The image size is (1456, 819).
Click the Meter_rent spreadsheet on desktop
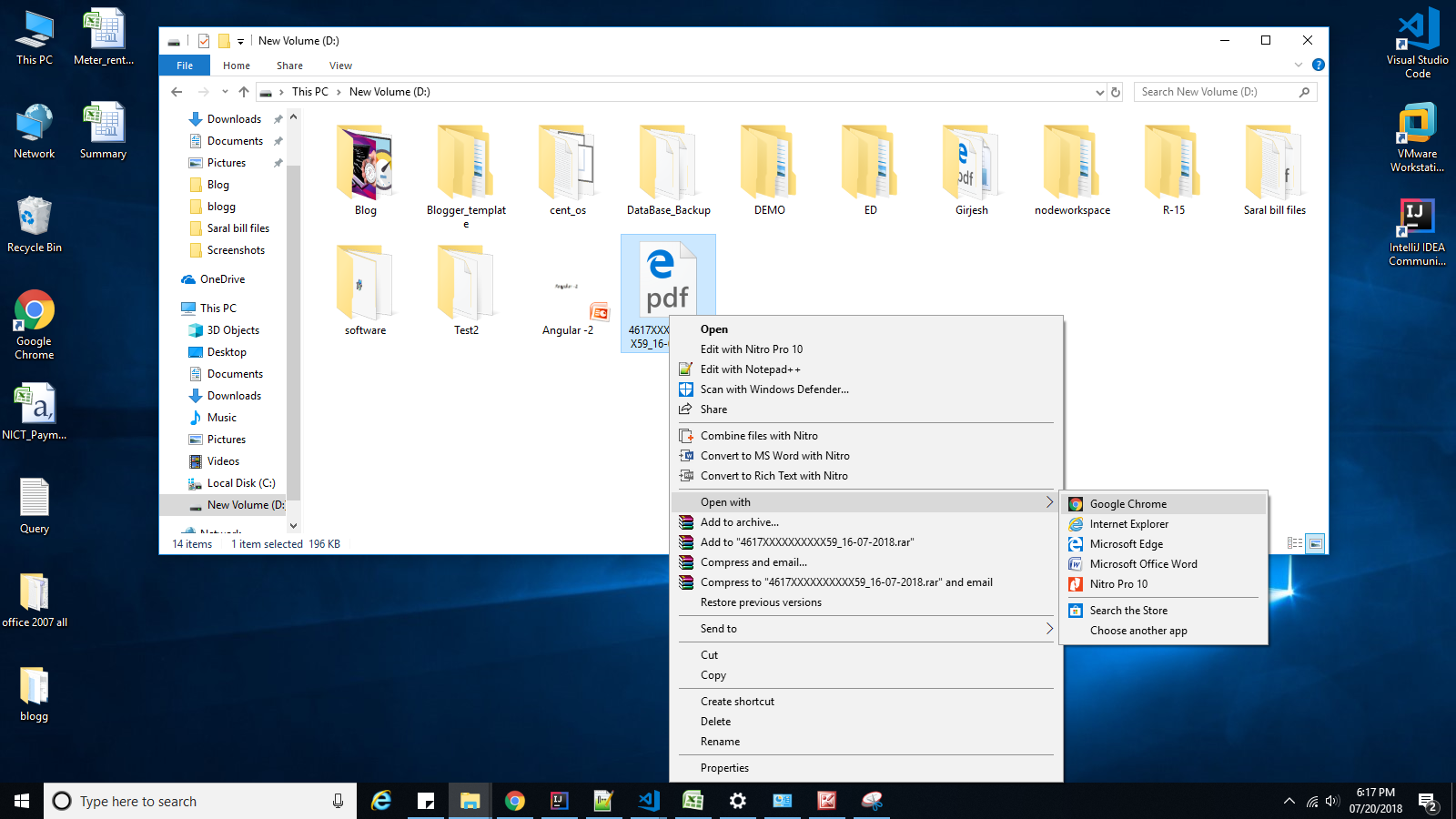coord(104,36)
